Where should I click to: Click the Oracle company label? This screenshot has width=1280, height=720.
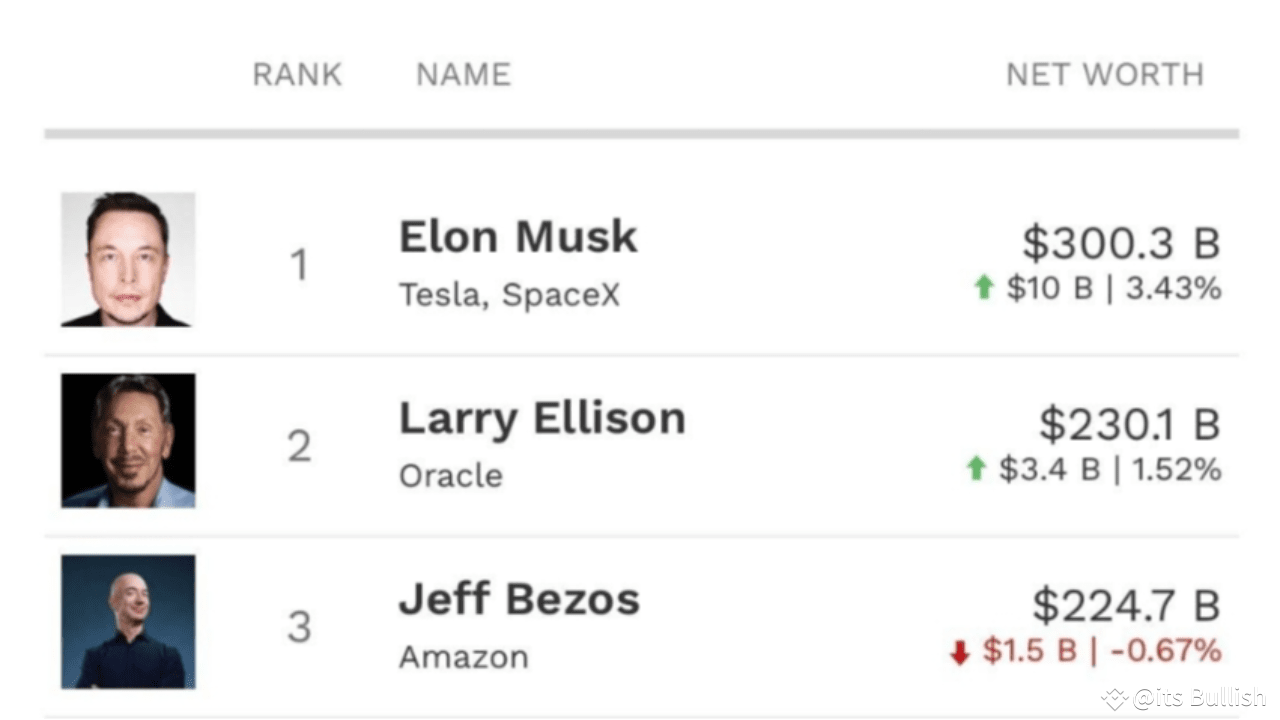(451, 476)
